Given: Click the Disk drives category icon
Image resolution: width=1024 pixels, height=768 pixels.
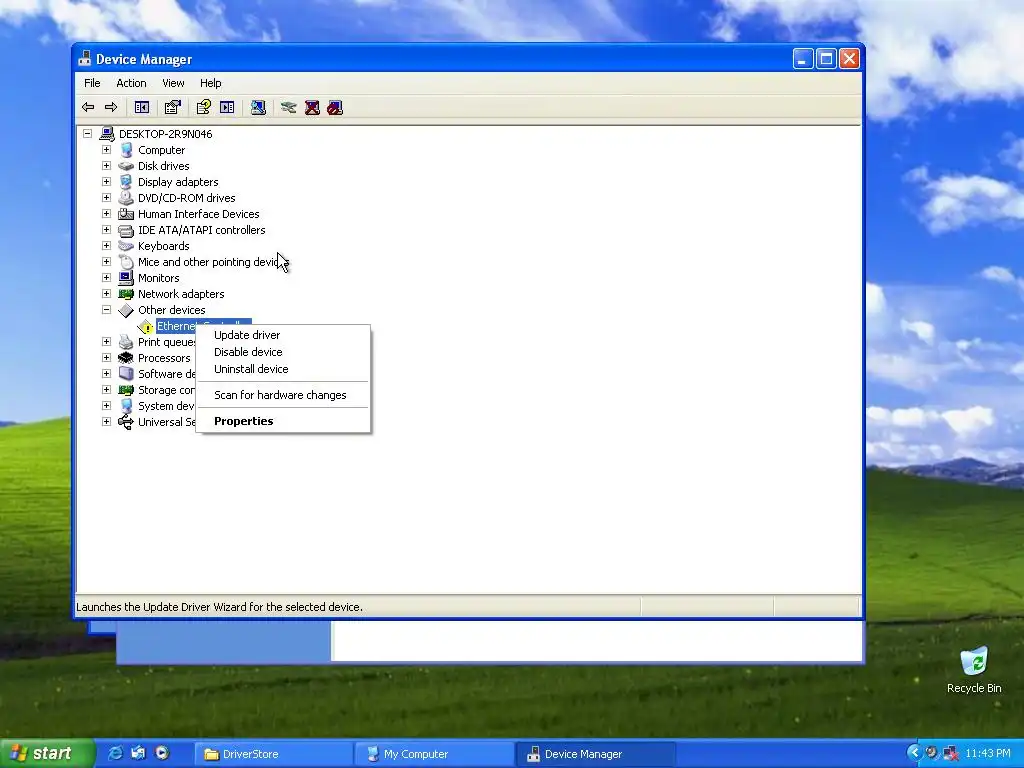Looking at the screenshot, I should pyautogui.click(x=126, y=167).
